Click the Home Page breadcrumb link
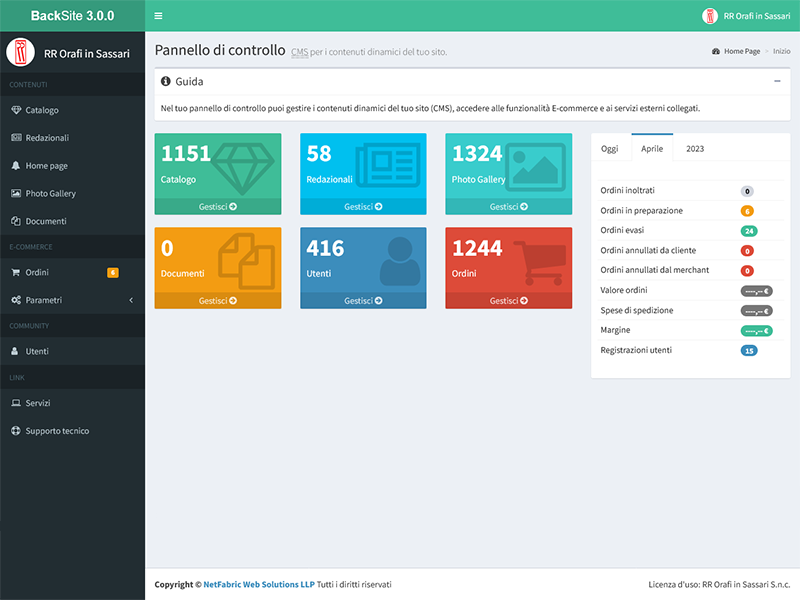800x600 pixels. tap(742, 51)
